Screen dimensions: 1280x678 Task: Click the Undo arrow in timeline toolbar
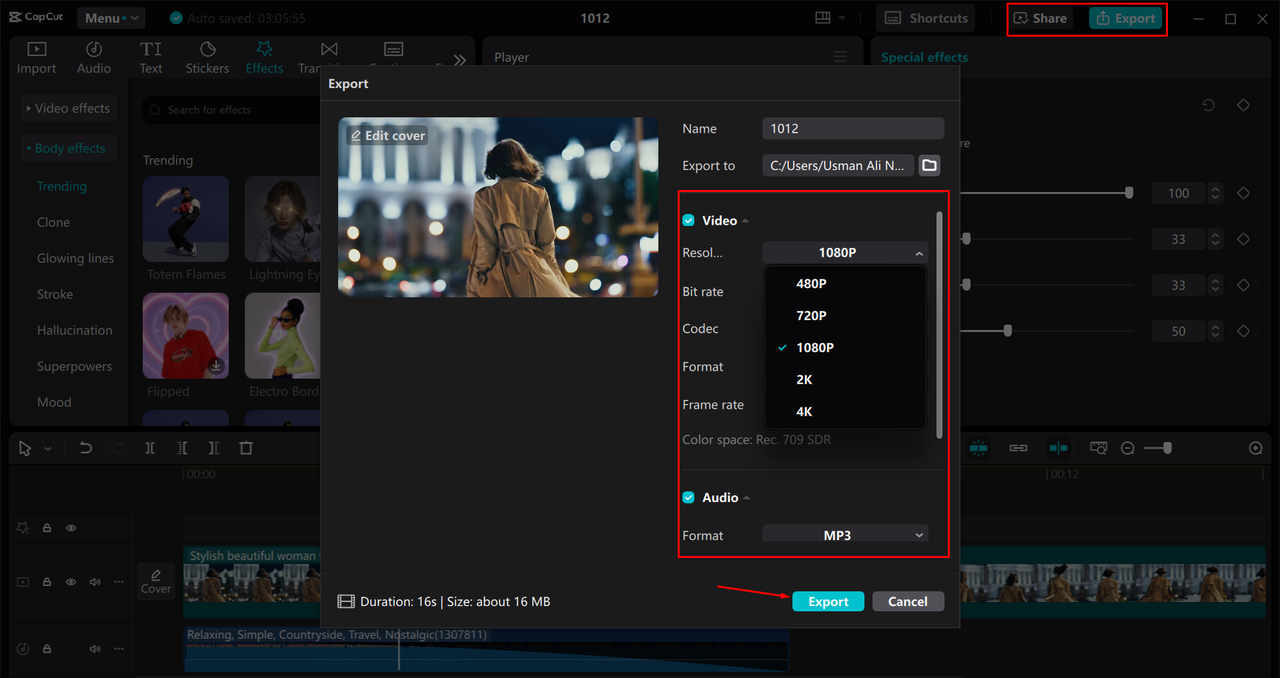[x=86, y=448]
